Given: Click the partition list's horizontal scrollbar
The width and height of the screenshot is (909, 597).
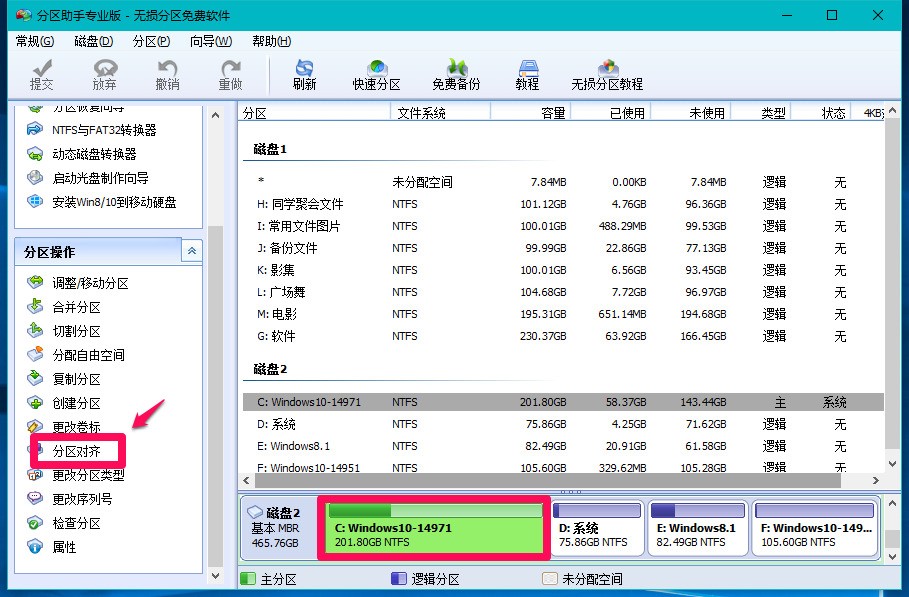Looking at the screenshot, I should point(548,480).
